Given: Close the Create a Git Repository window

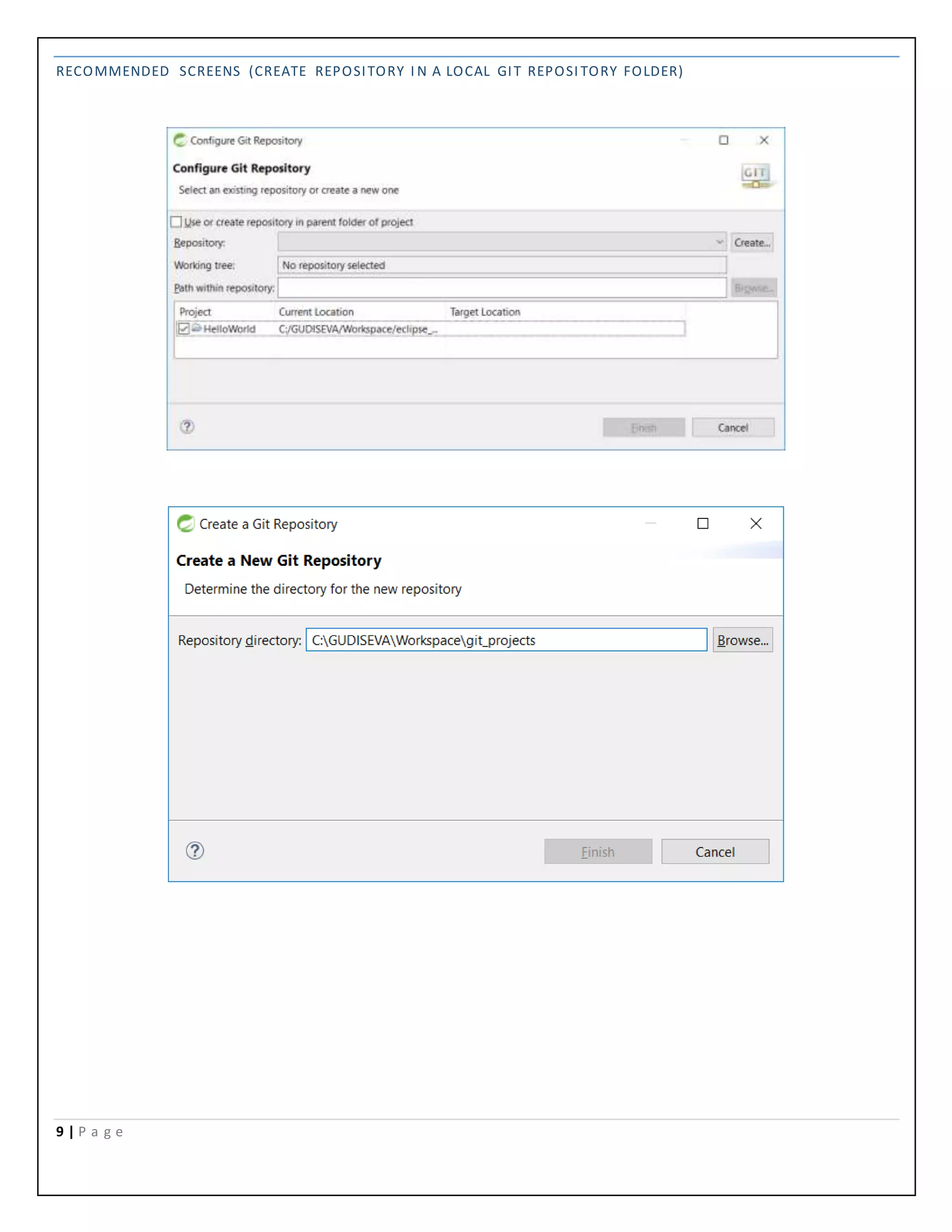Looking at the screenshot, I should point(756,523).
